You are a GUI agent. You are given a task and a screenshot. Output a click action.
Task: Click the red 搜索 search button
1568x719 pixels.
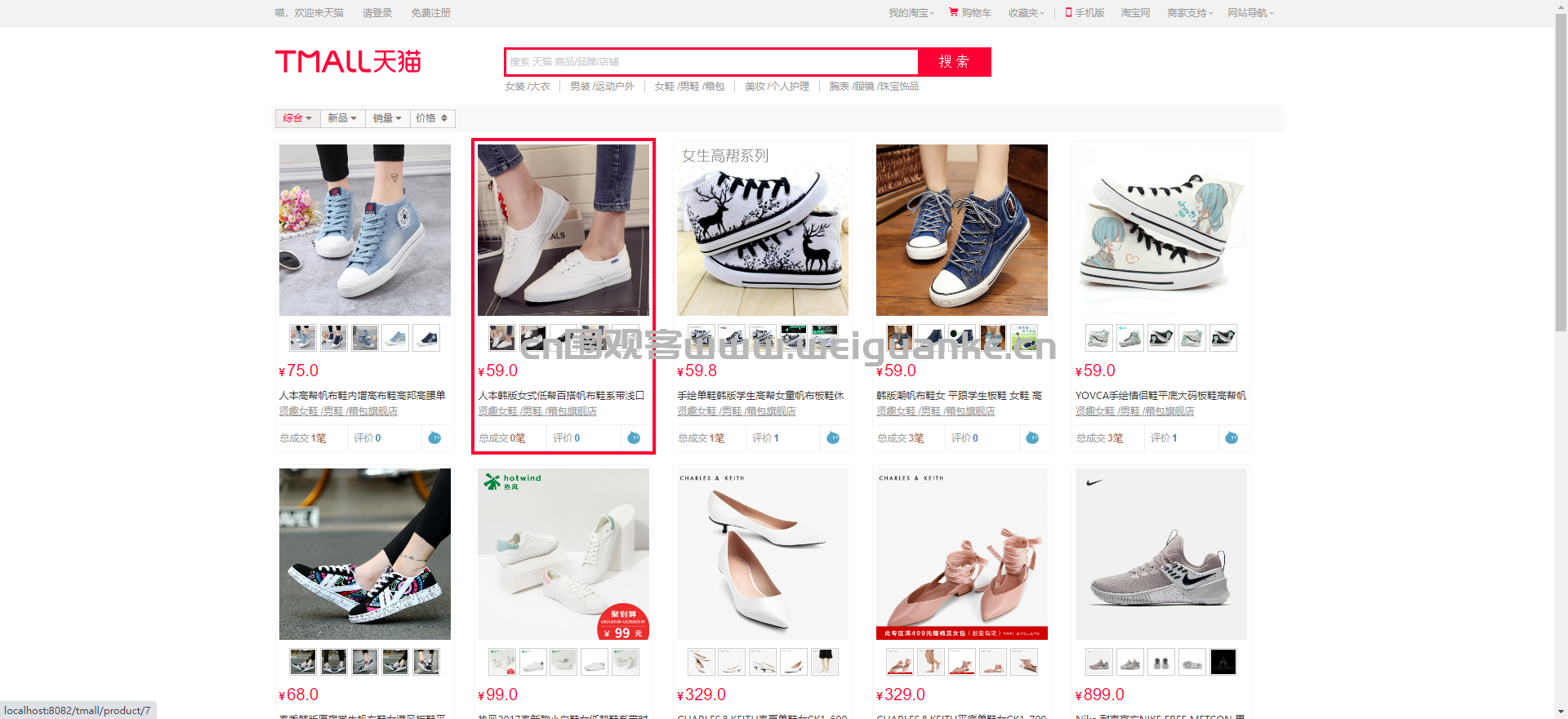(954, 62)
